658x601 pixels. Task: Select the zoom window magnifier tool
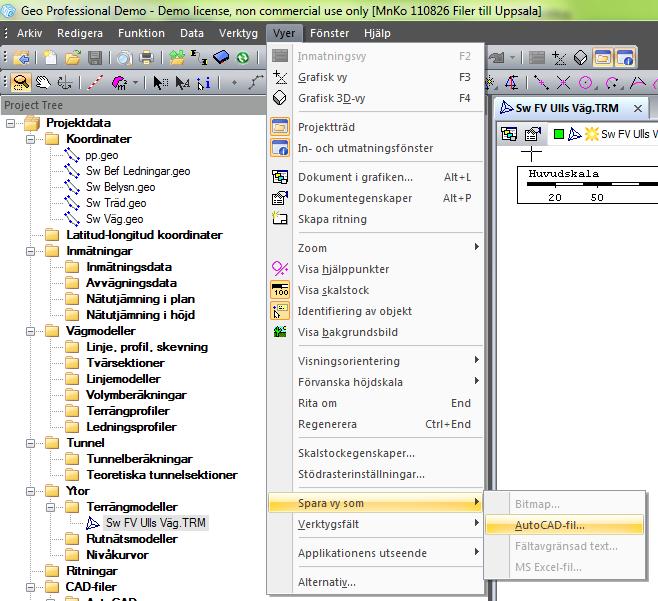pos(20,83)
